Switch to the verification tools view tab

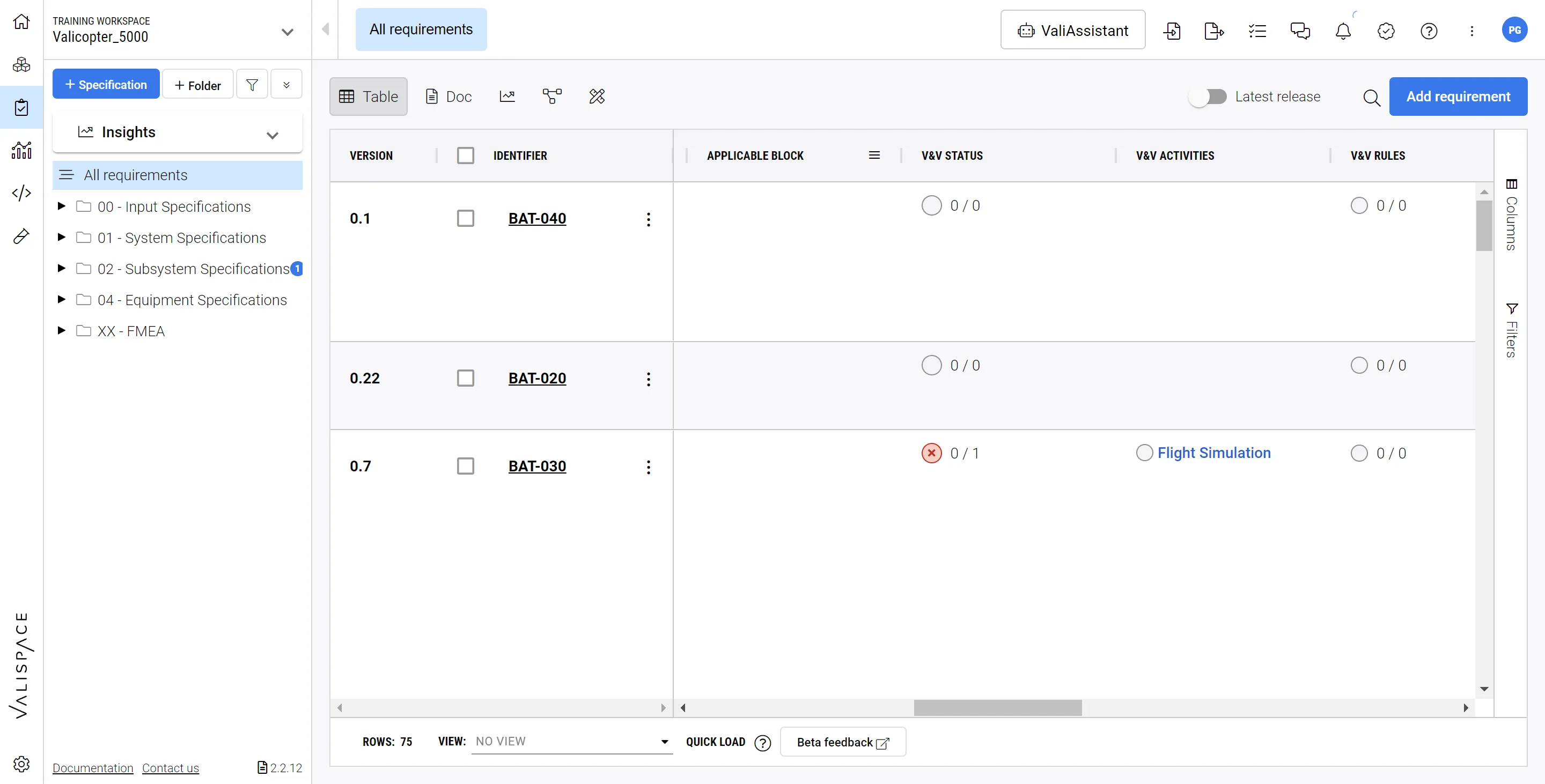(597, 97)
